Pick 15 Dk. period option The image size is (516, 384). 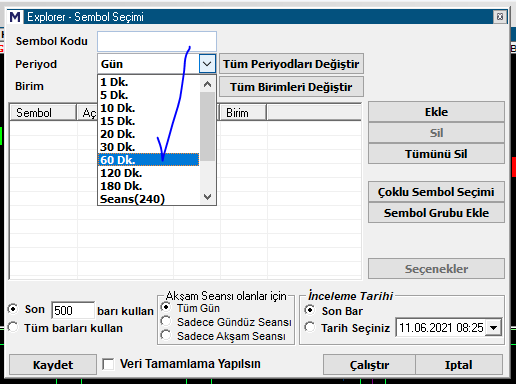point(149,121)
